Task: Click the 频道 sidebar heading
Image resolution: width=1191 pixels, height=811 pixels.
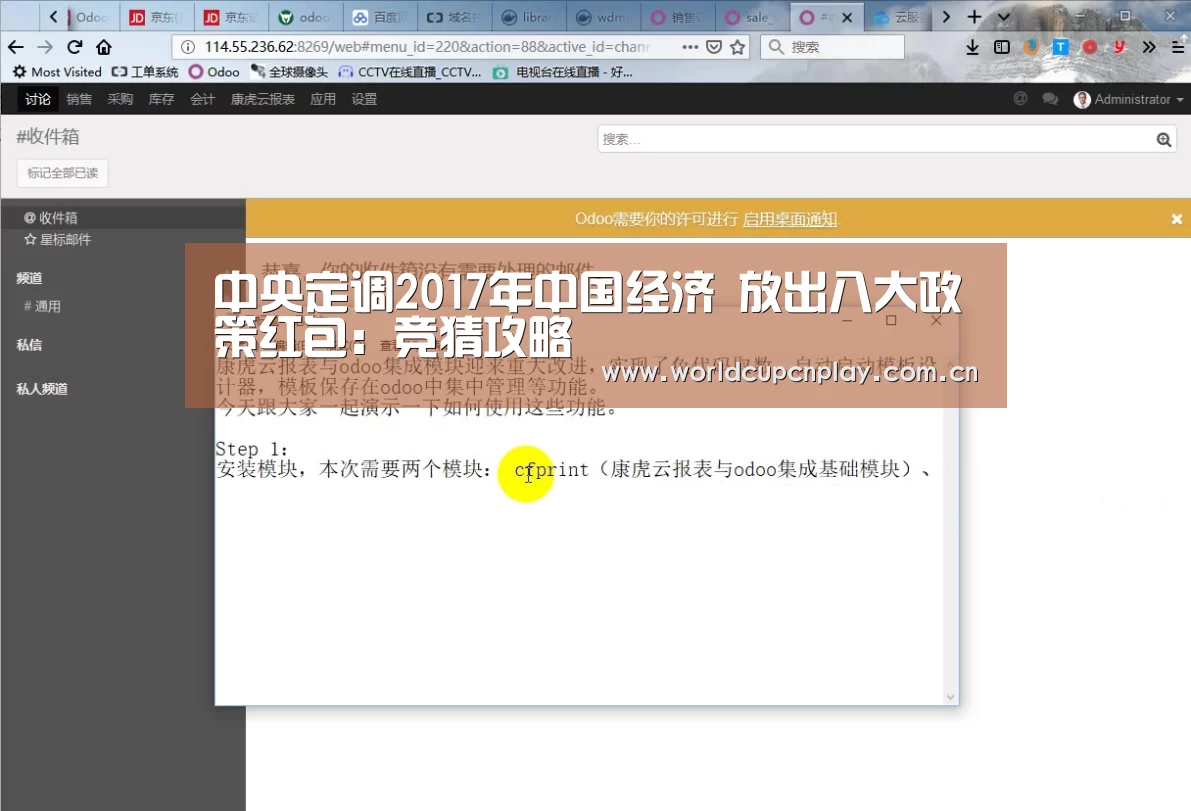Action: [29, 278]
